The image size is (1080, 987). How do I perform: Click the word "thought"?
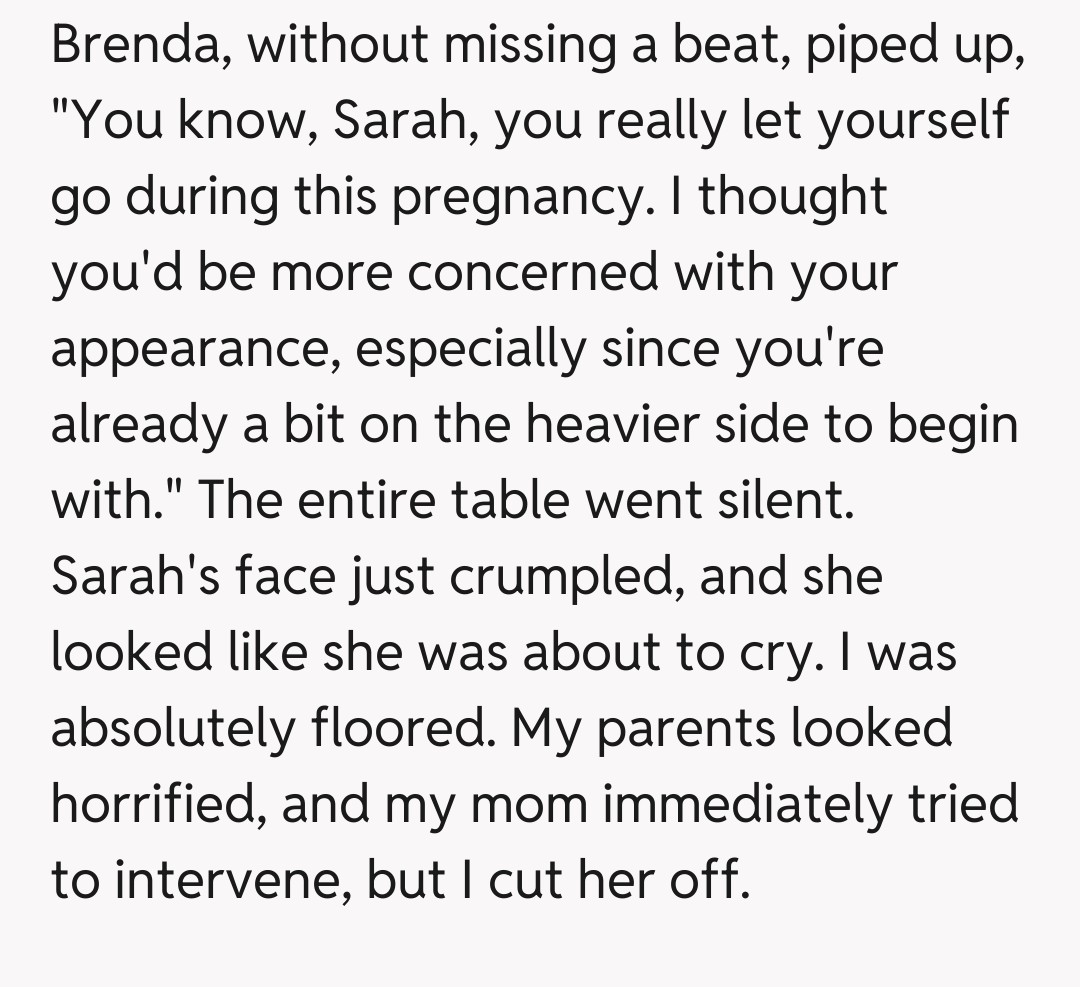[792, 196]
